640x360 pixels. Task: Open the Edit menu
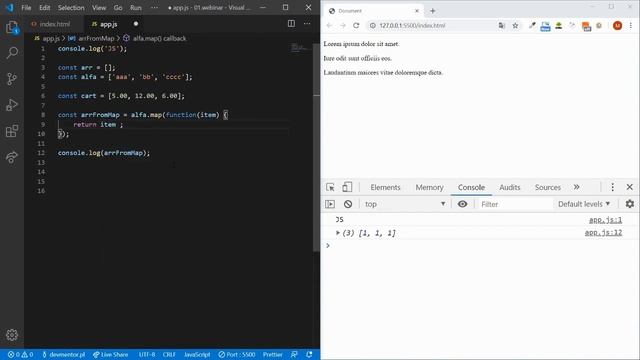point(44,8)
